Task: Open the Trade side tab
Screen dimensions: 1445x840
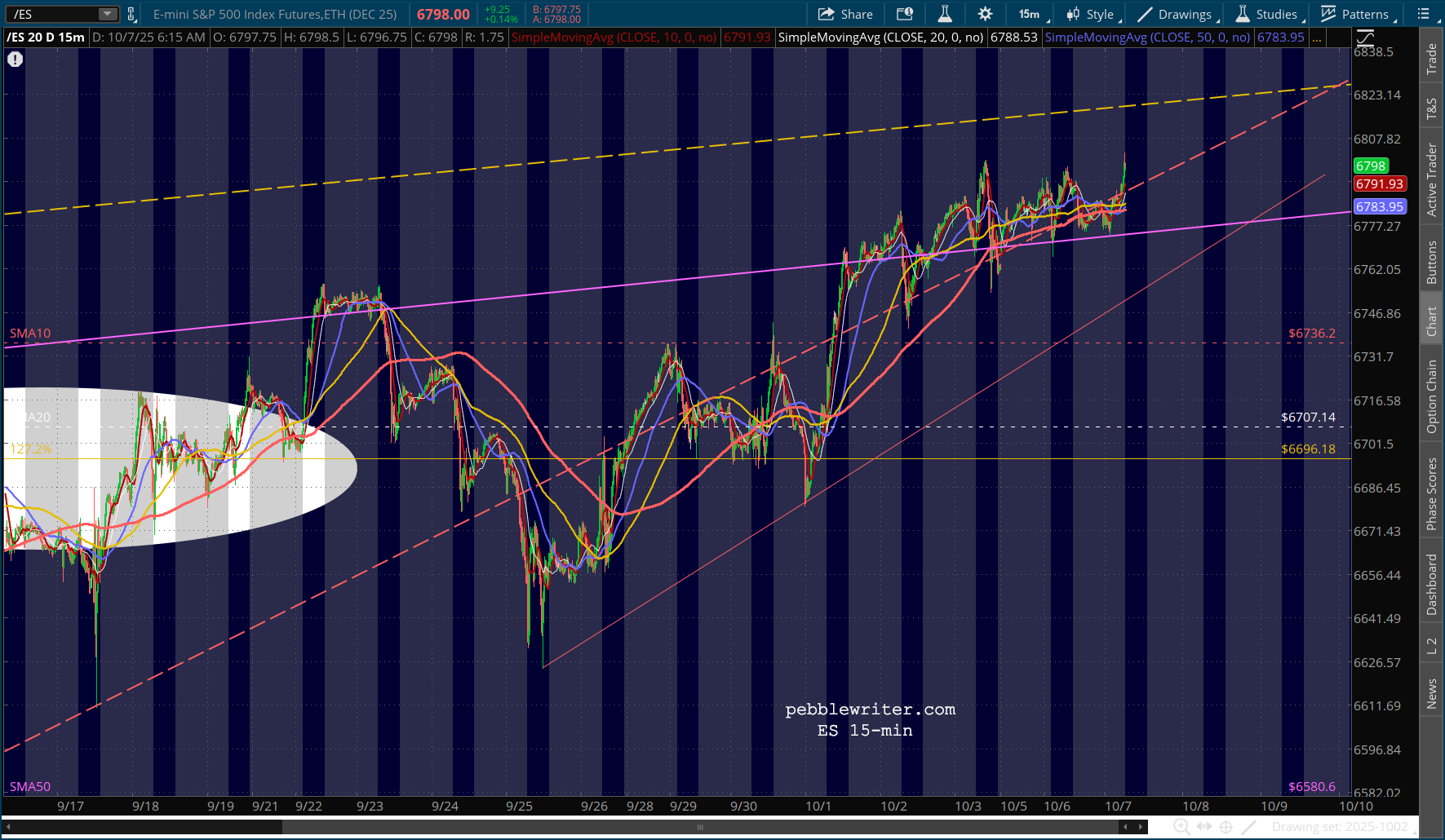Action: tap(1432, 60)
